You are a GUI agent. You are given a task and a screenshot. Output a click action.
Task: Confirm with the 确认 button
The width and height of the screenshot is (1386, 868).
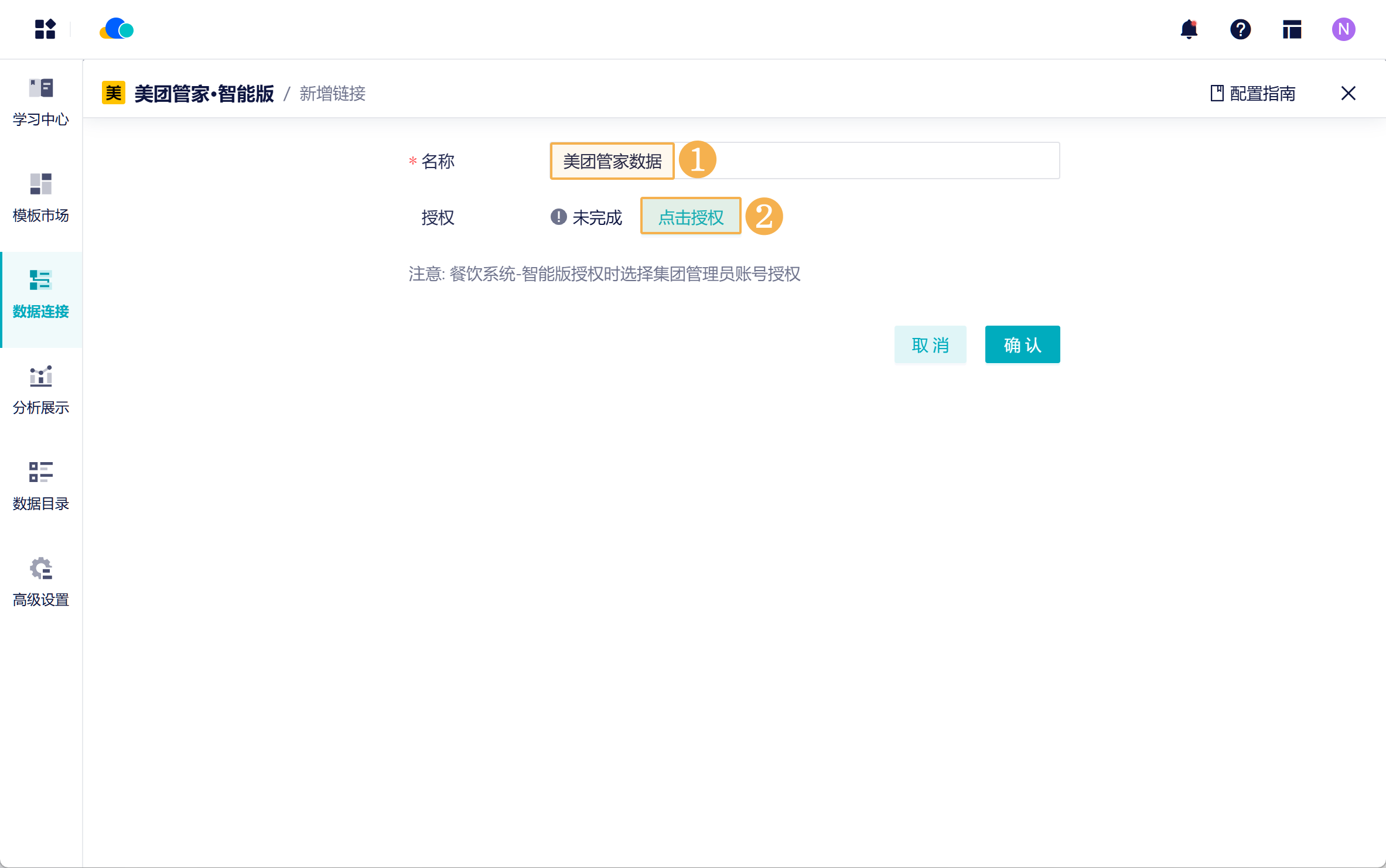[x=1022, y=345]
